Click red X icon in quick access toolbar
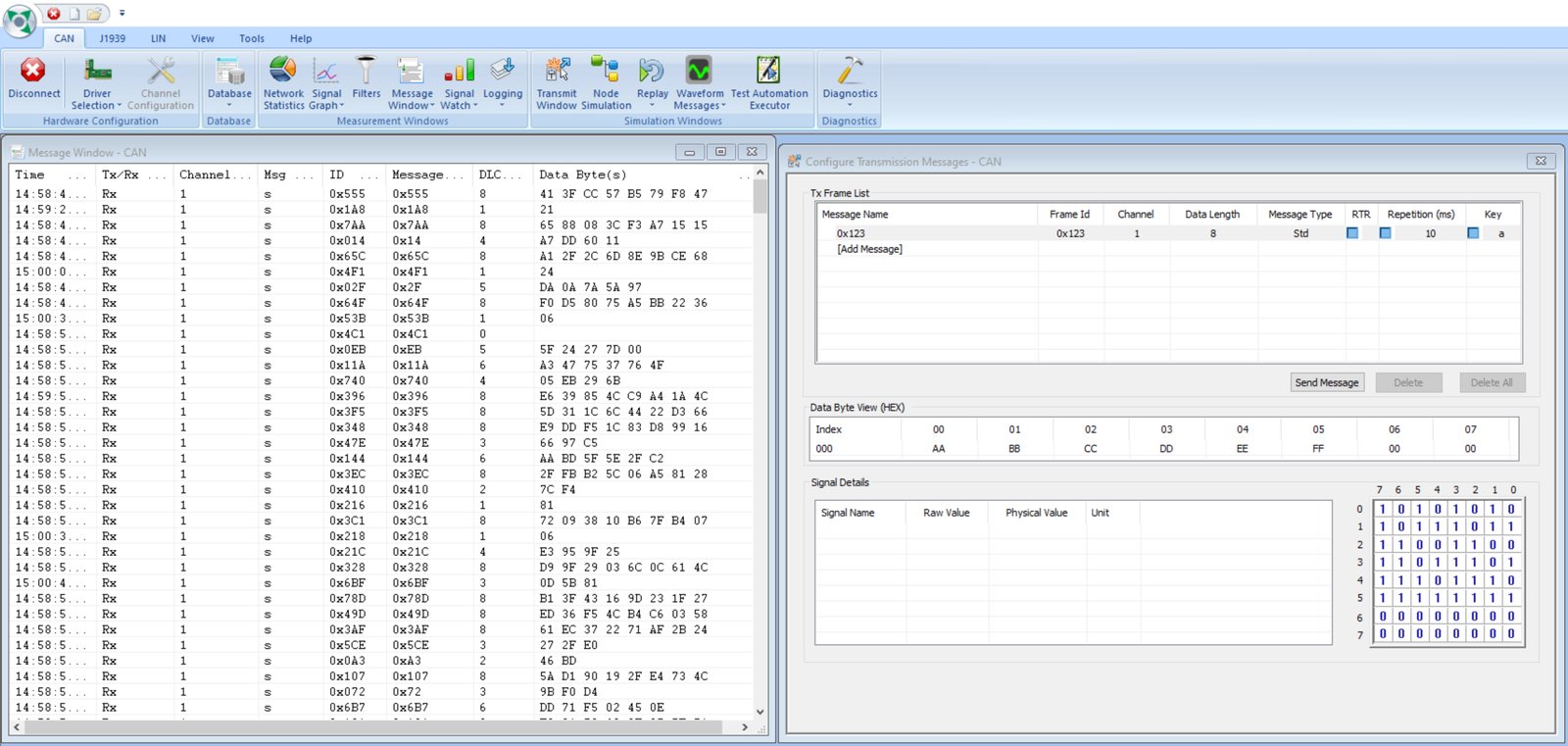This screenshot has height=746, width=1568. tap(54, 14)
